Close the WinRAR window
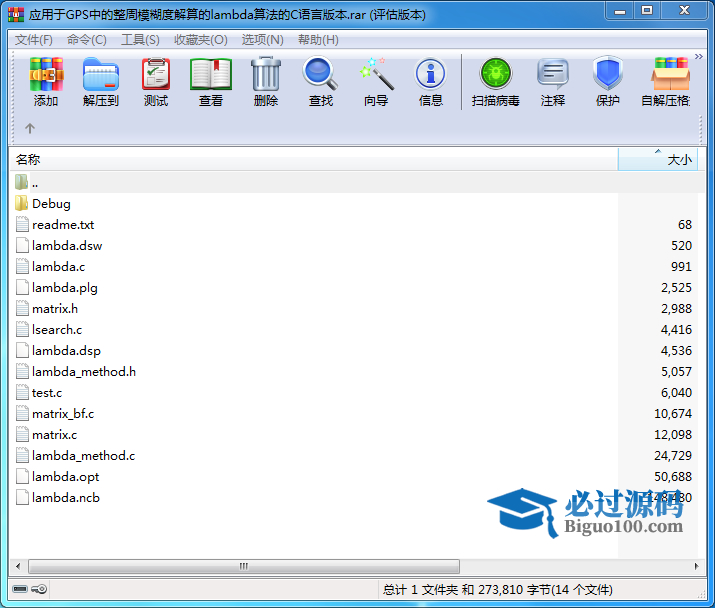715x608 pixels. [684, 10]
